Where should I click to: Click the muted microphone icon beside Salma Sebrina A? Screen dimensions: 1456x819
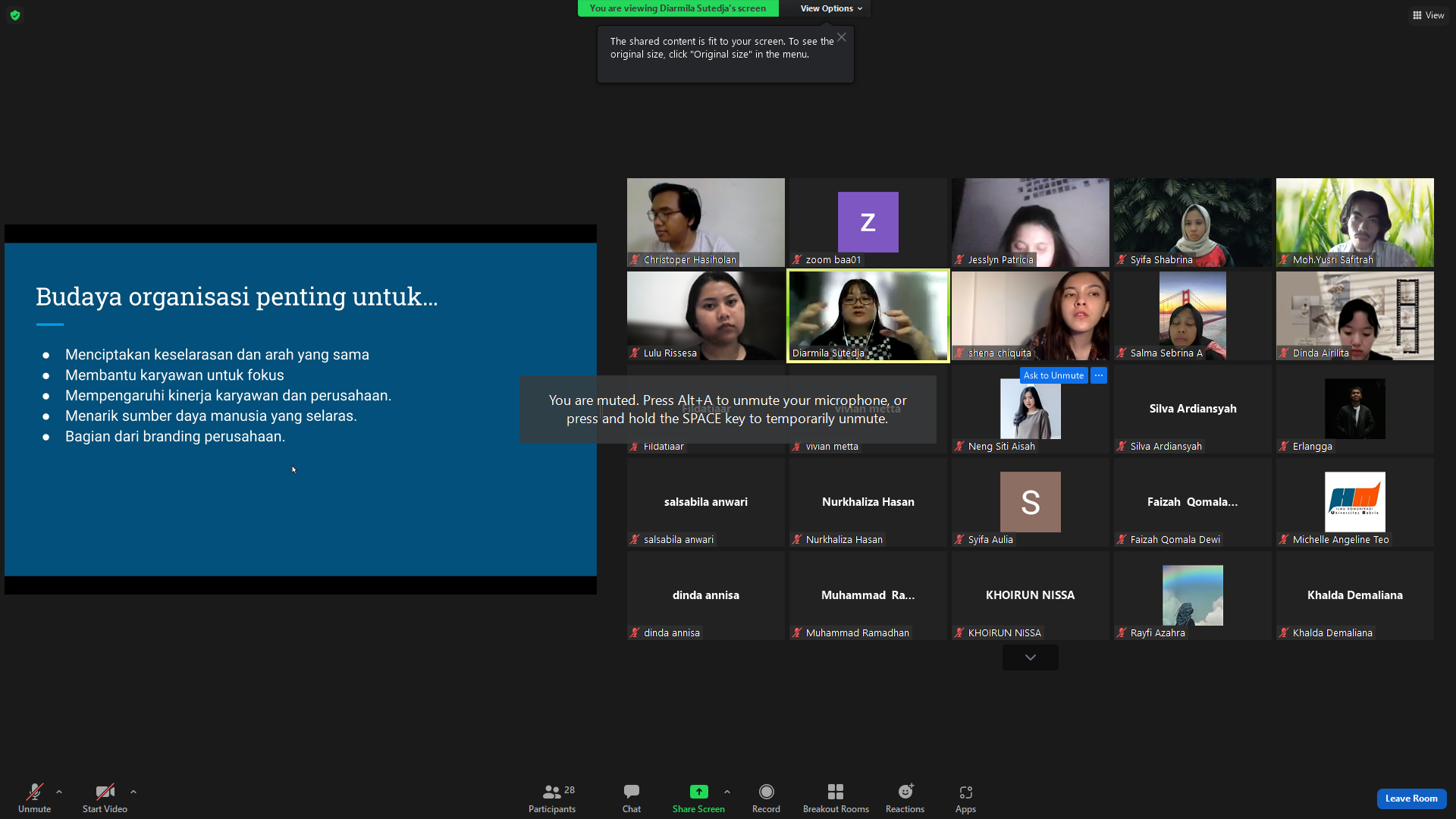[1122, 353]
